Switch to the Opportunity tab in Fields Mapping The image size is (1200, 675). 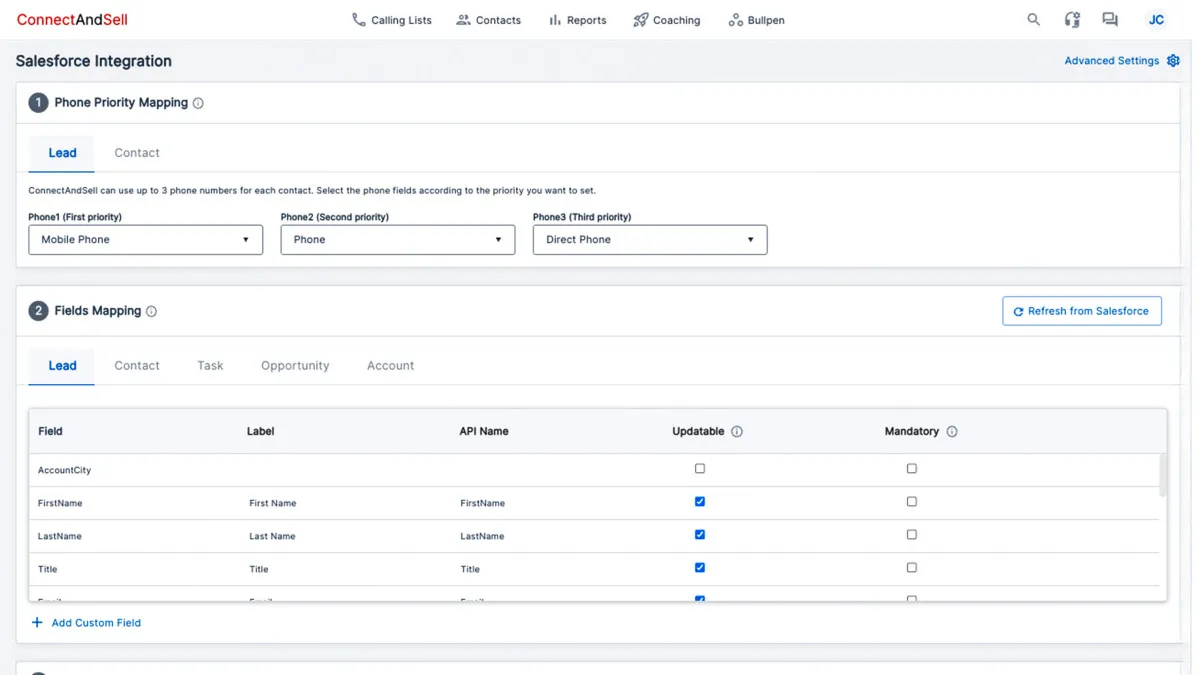point(295,365)
